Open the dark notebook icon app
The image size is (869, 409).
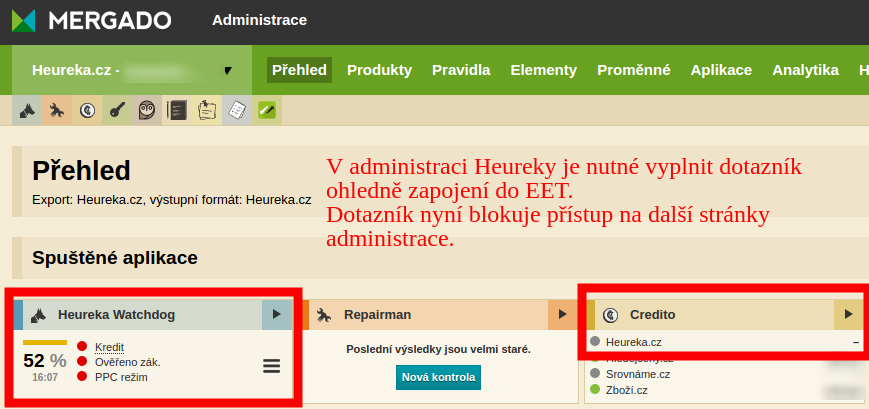pos(177,110)
